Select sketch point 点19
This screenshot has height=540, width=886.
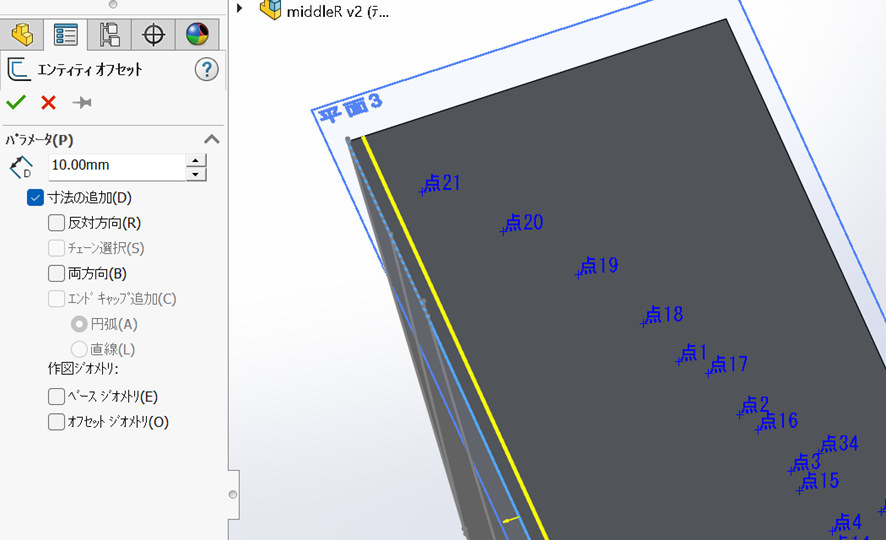pyautogui.click(x=597, y=266)
